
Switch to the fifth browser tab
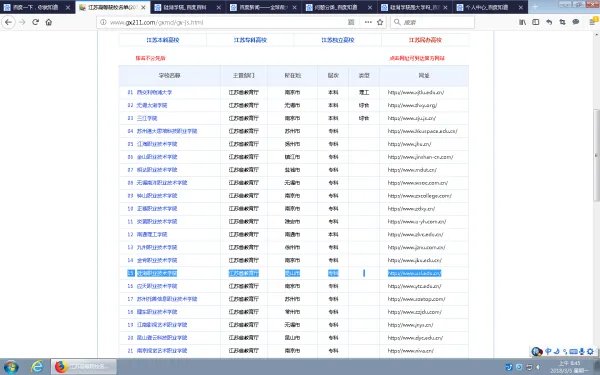tap(339, 7)
